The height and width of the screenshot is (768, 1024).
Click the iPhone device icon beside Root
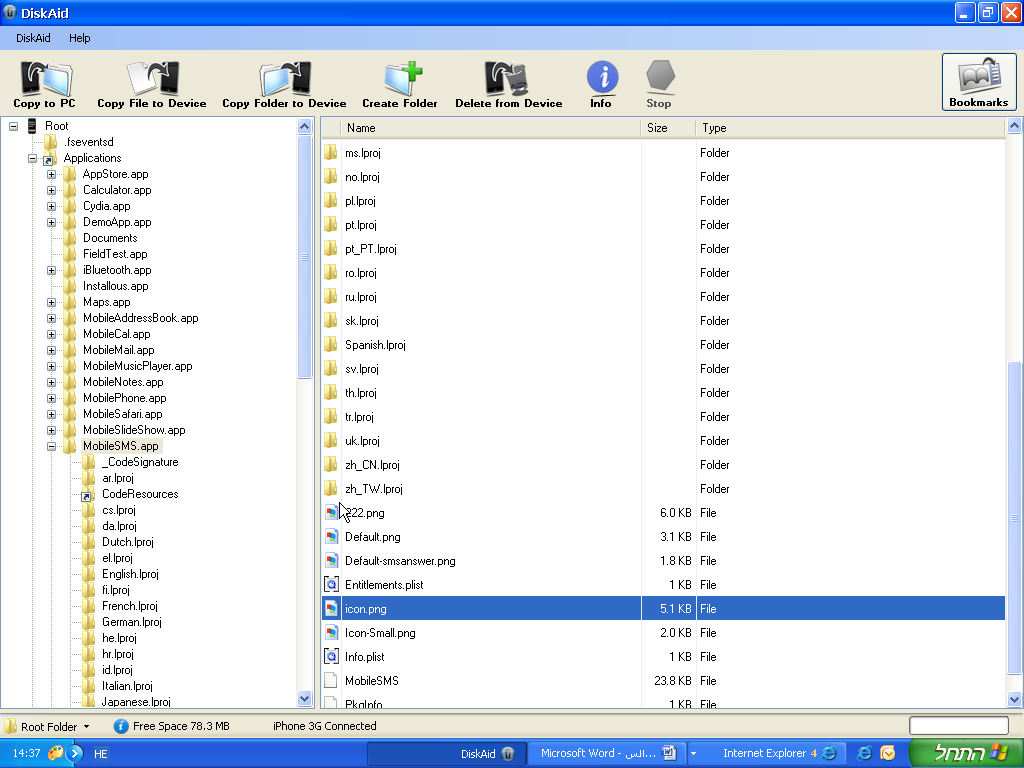32,126
